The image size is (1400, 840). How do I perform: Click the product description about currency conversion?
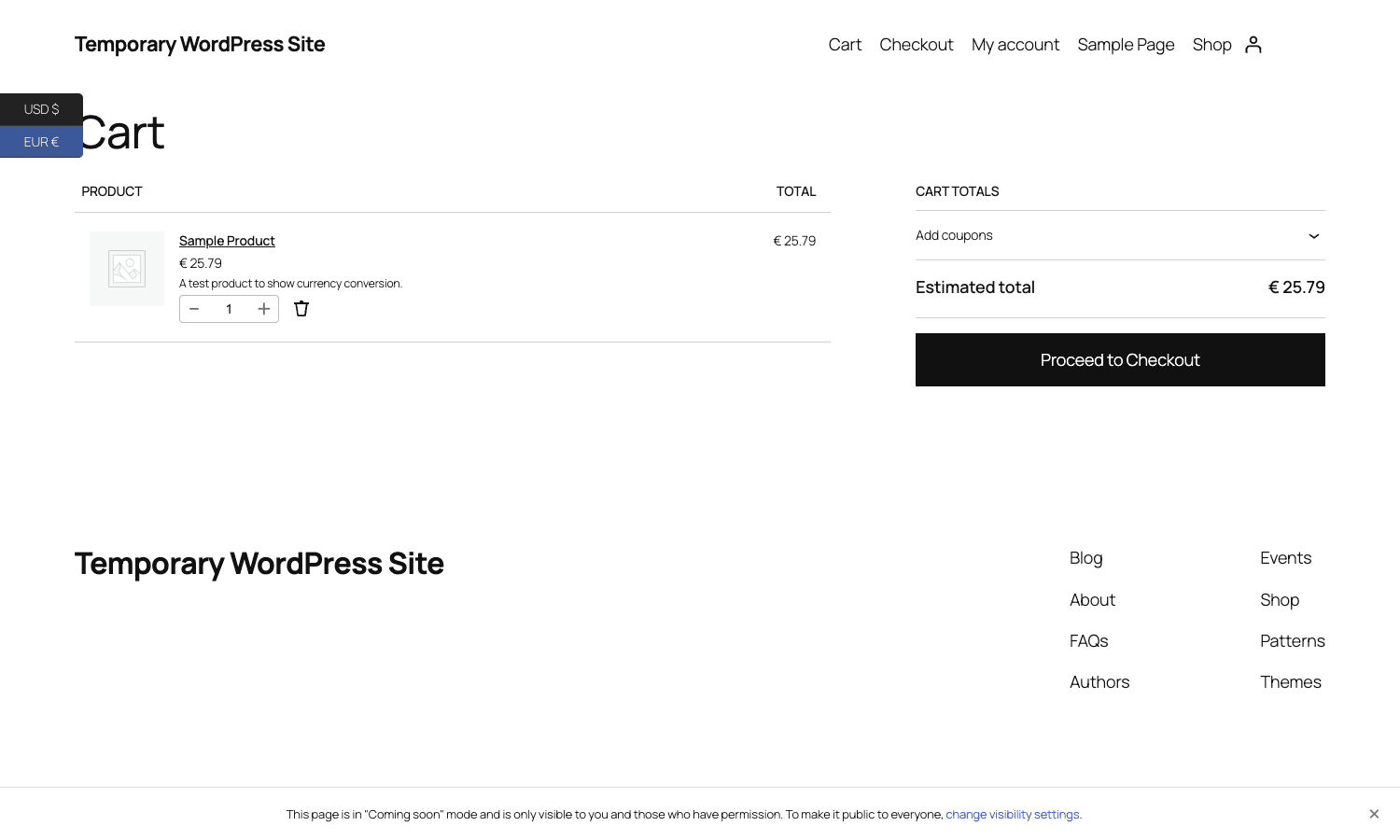[x=290, y=284]
